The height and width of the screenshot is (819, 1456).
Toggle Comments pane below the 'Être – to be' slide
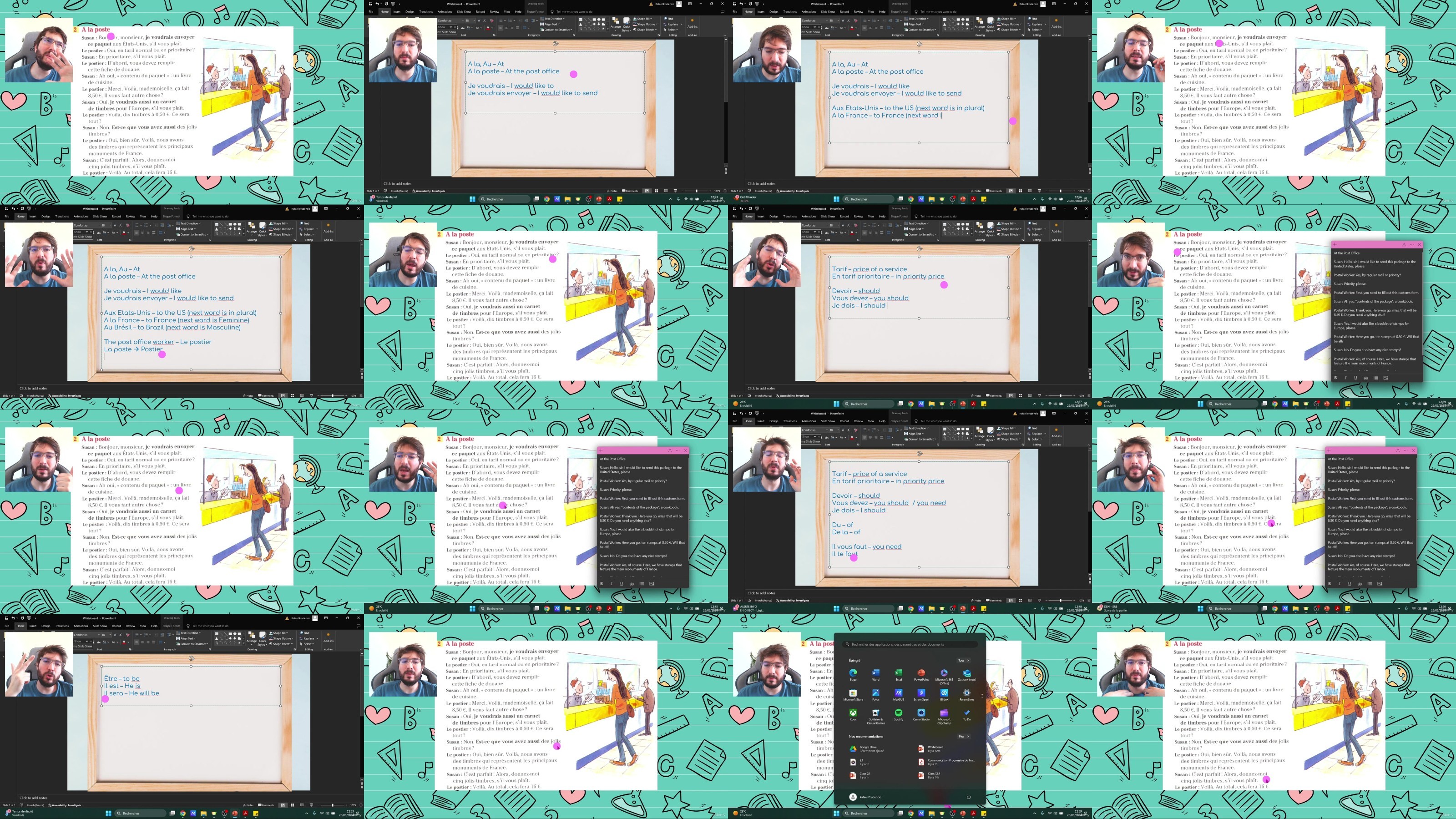tap(266, 805)
